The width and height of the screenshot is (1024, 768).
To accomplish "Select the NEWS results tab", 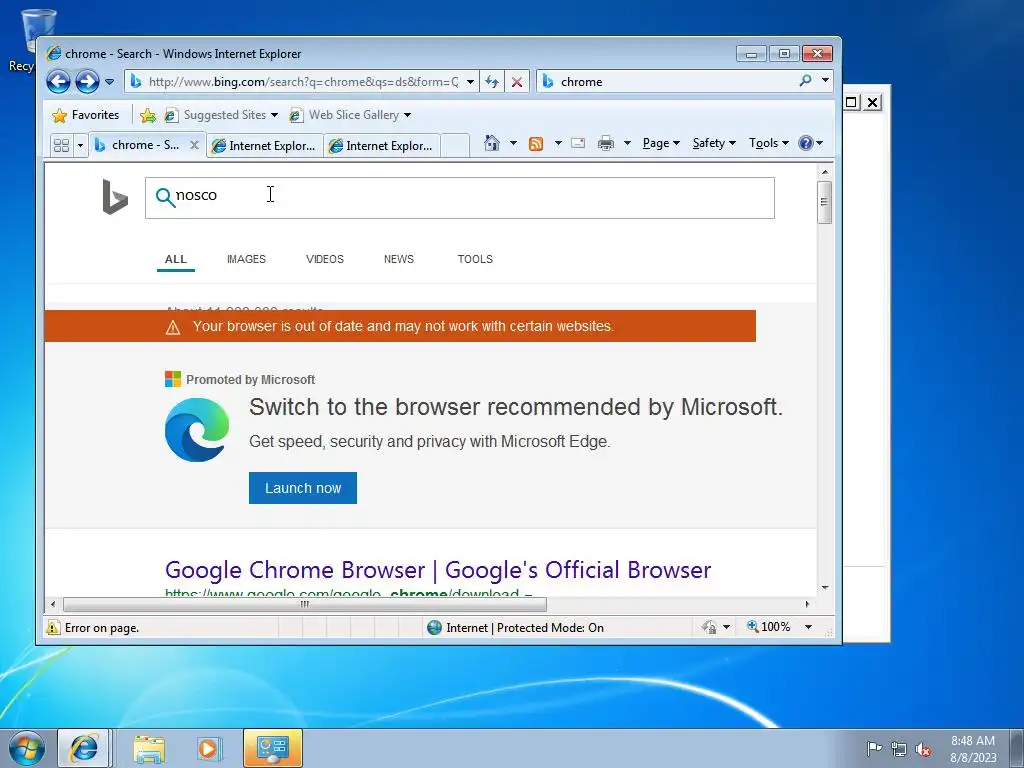I will coord(399,259).
